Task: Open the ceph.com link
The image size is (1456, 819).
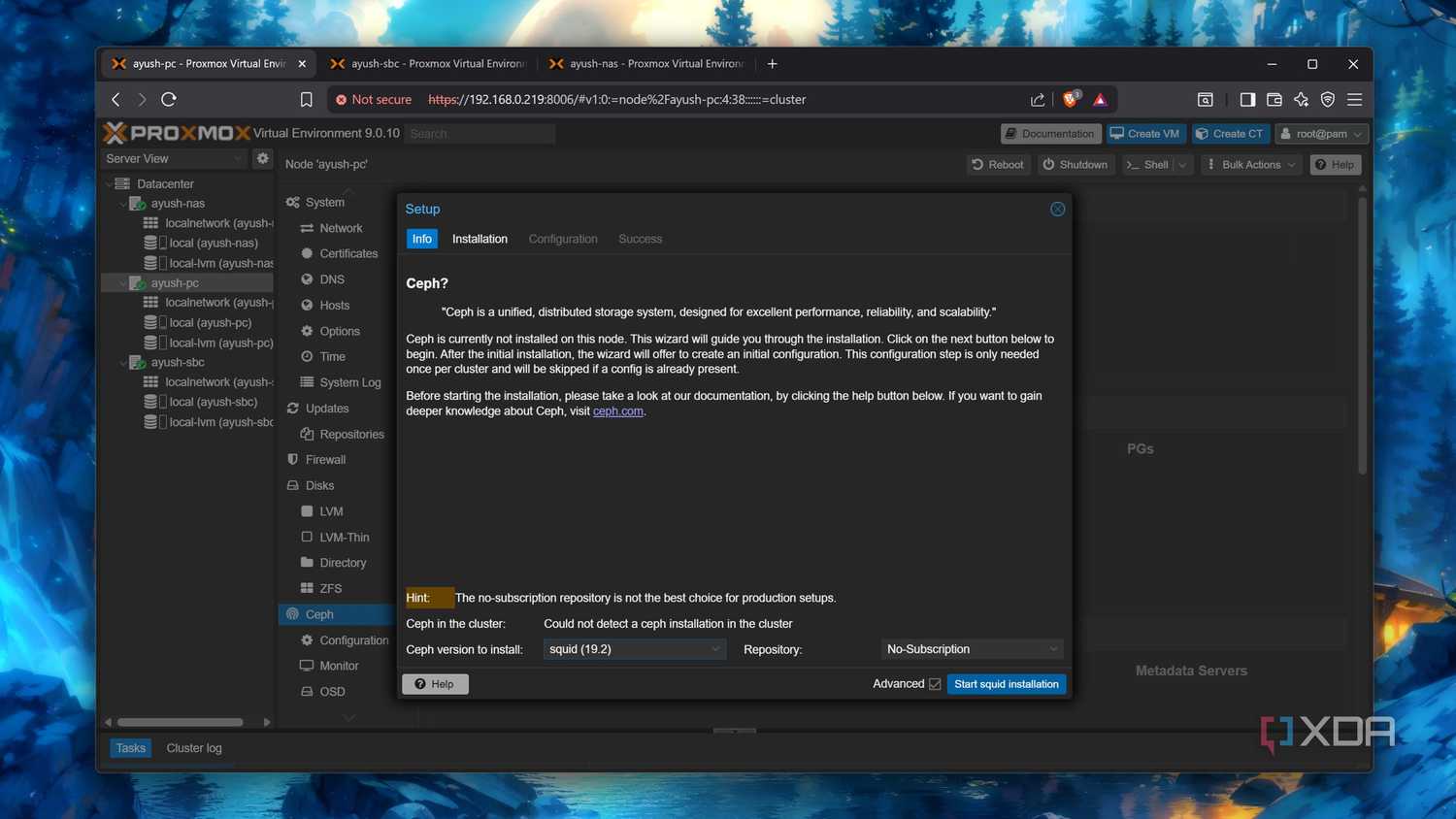Action: click(x=618, y=411)
